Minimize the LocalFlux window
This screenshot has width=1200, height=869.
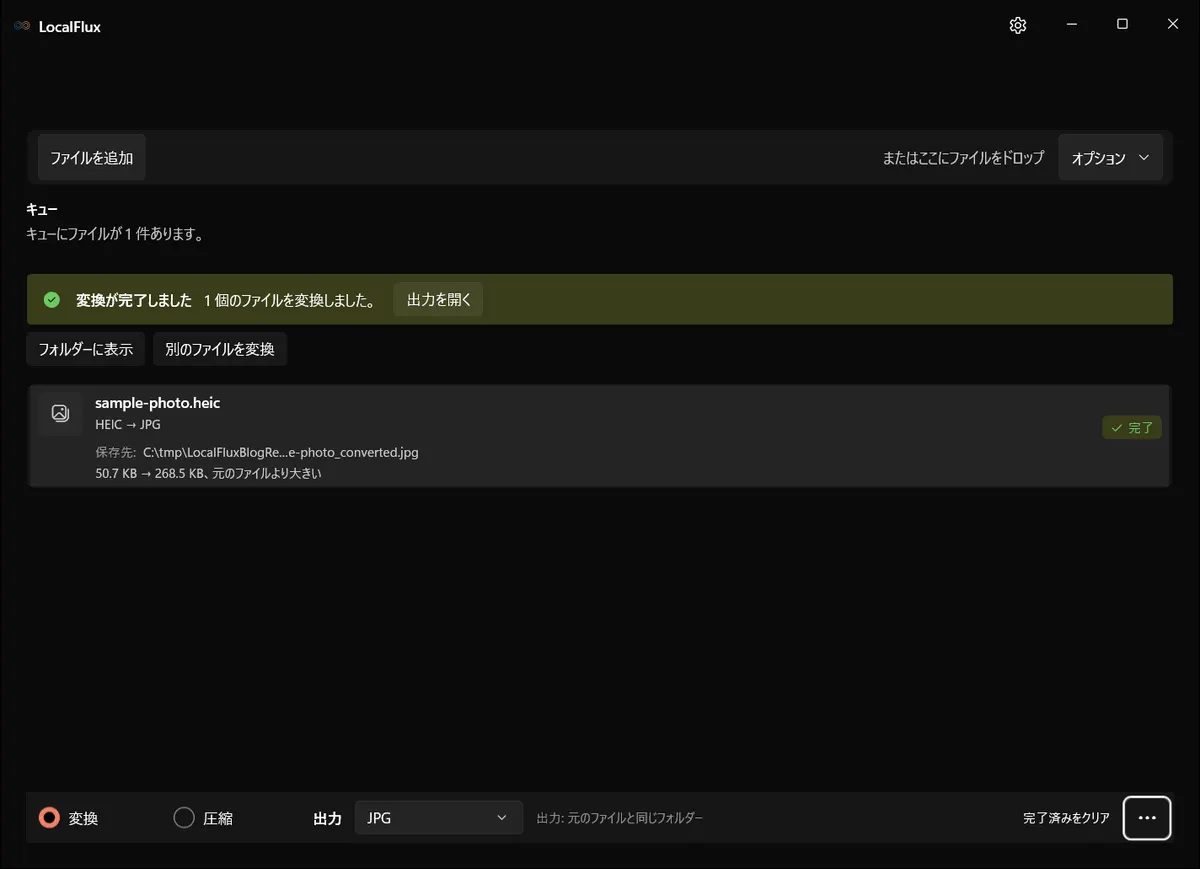pos(1071,25)
